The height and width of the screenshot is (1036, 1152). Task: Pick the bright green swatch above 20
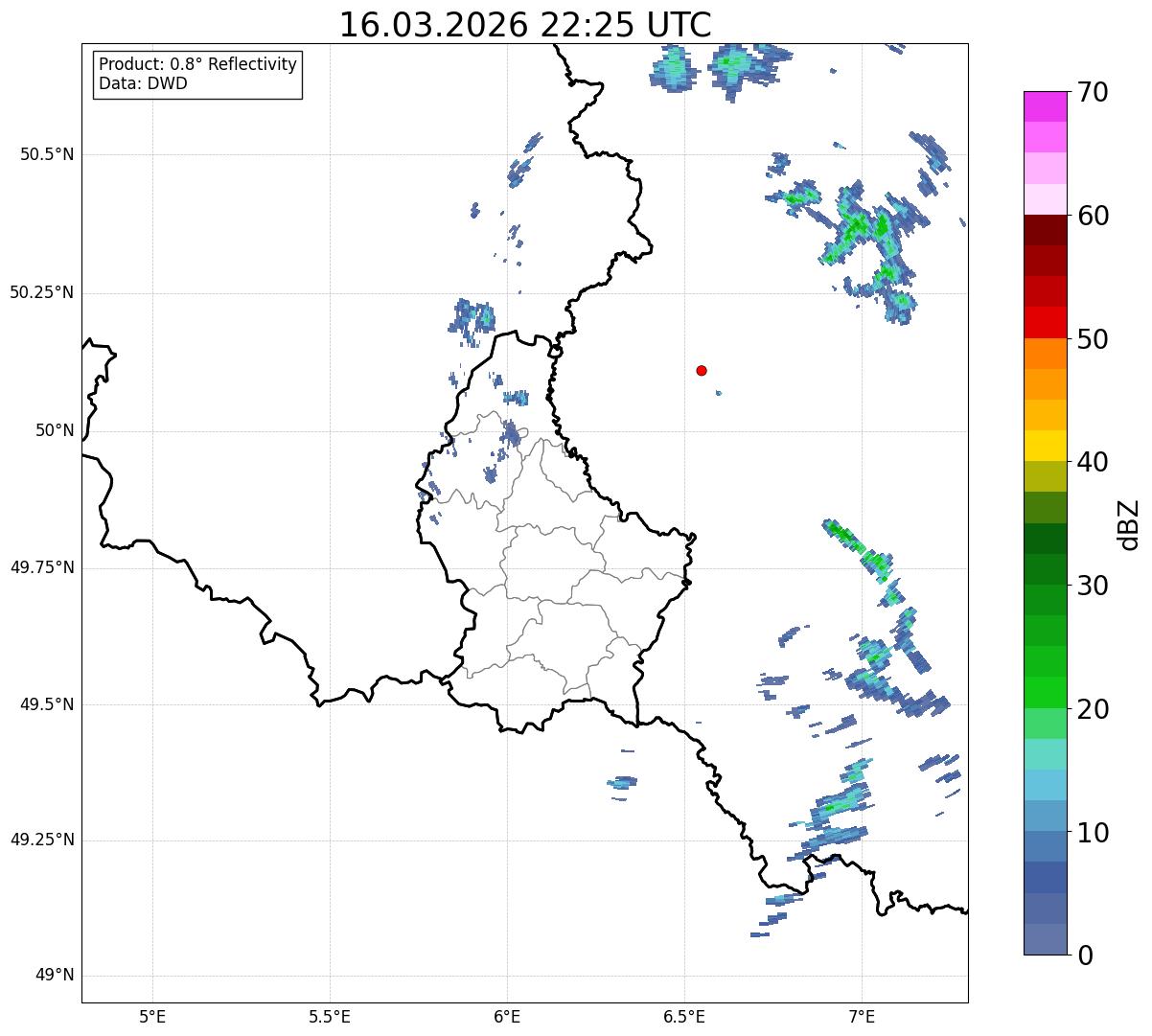(1045, 693)
